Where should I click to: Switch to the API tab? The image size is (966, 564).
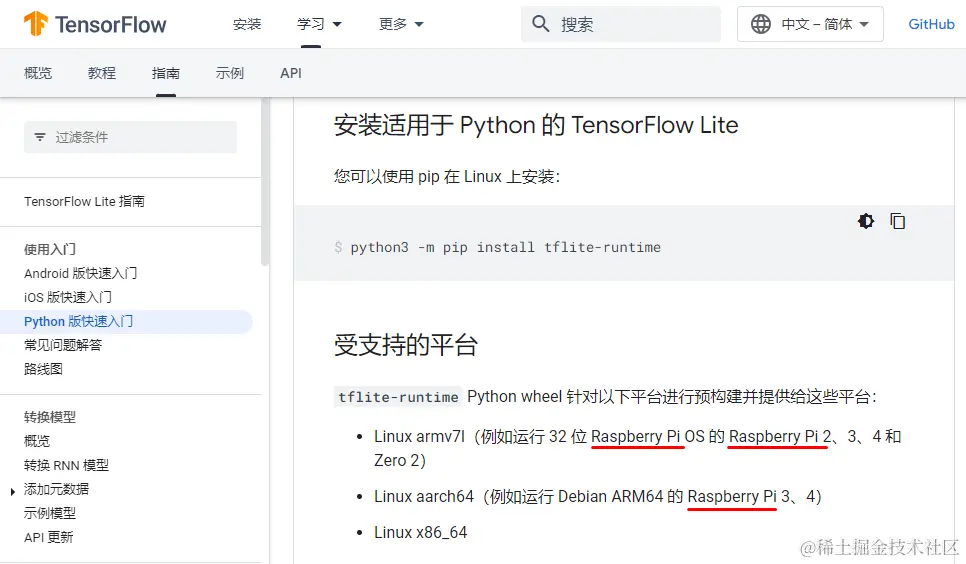tap(291, 73)
